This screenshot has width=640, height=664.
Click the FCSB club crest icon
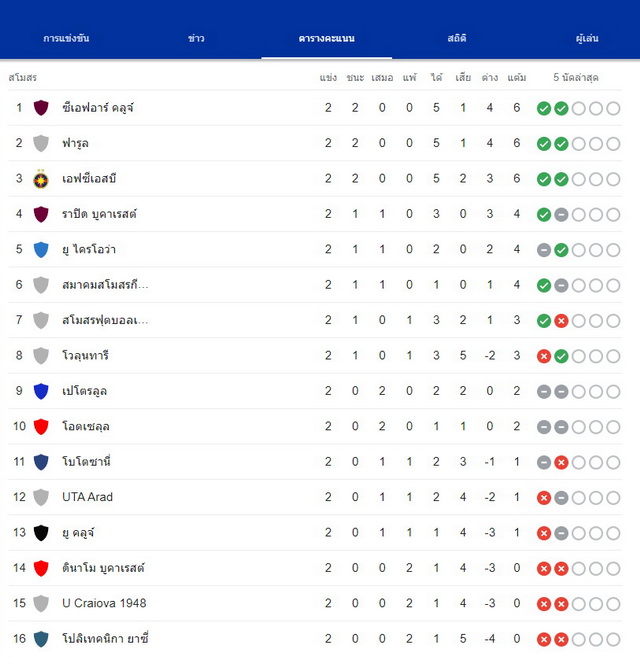pyautogui.click(x=41, y=179)
